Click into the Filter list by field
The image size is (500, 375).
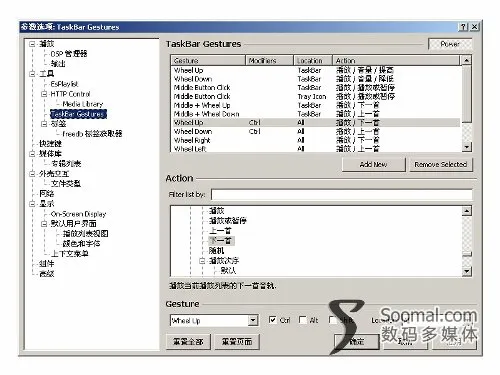pos(342,194)
